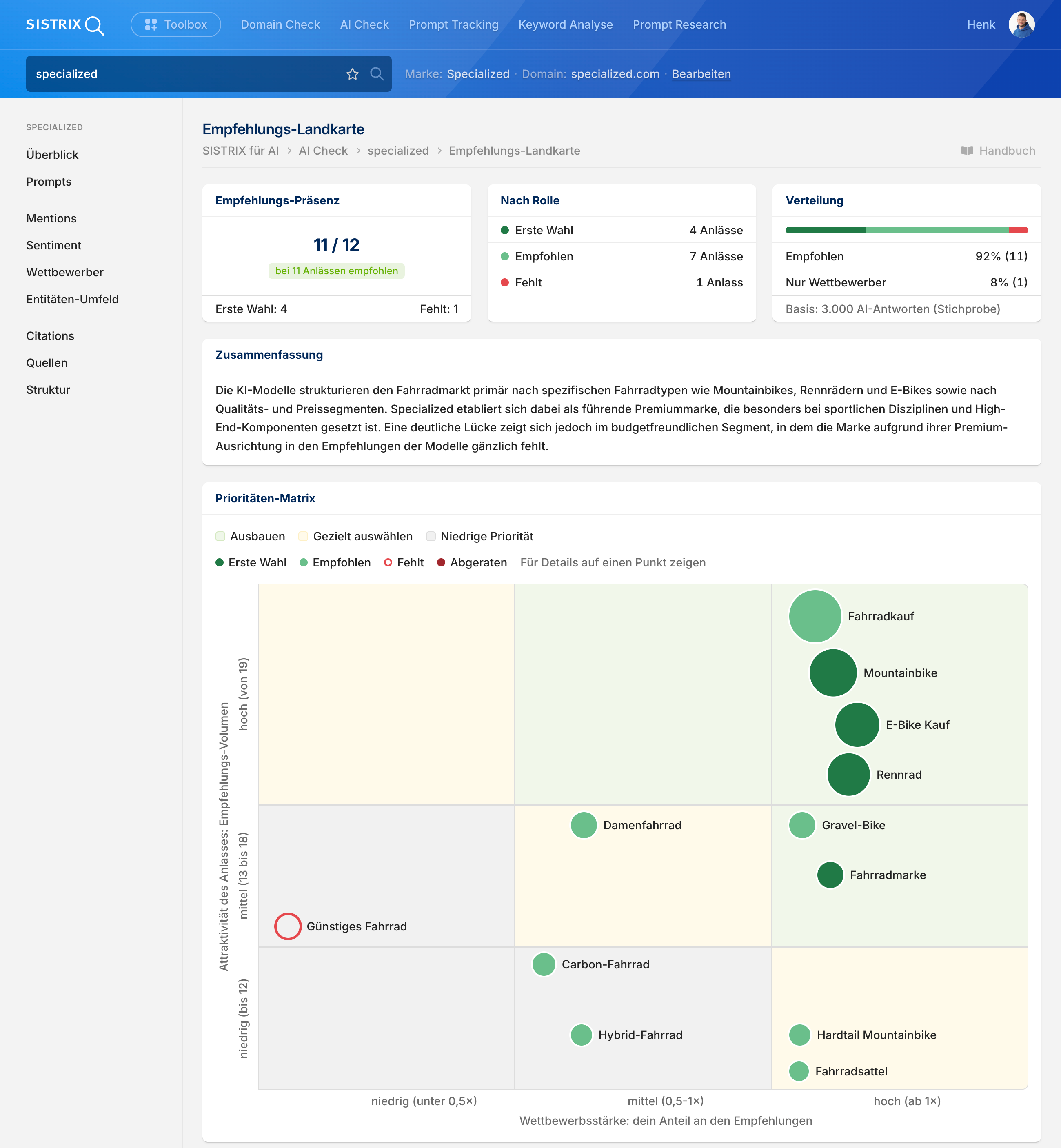Open the user avatar menu

(1021, 25)
